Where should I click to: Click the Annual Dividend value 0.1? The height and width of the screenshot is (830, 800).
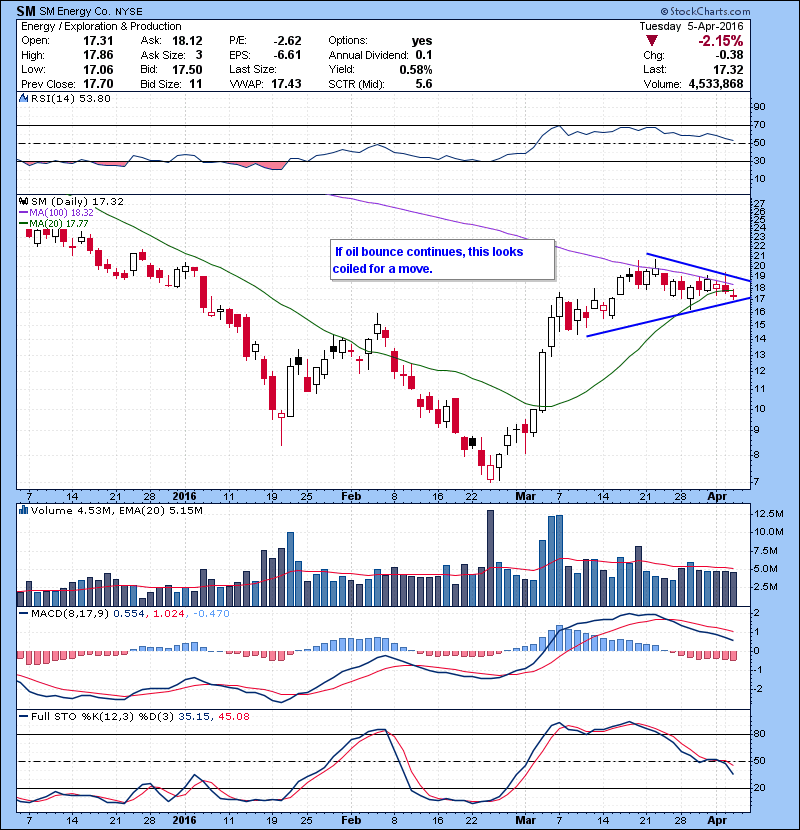click(424, 55)
